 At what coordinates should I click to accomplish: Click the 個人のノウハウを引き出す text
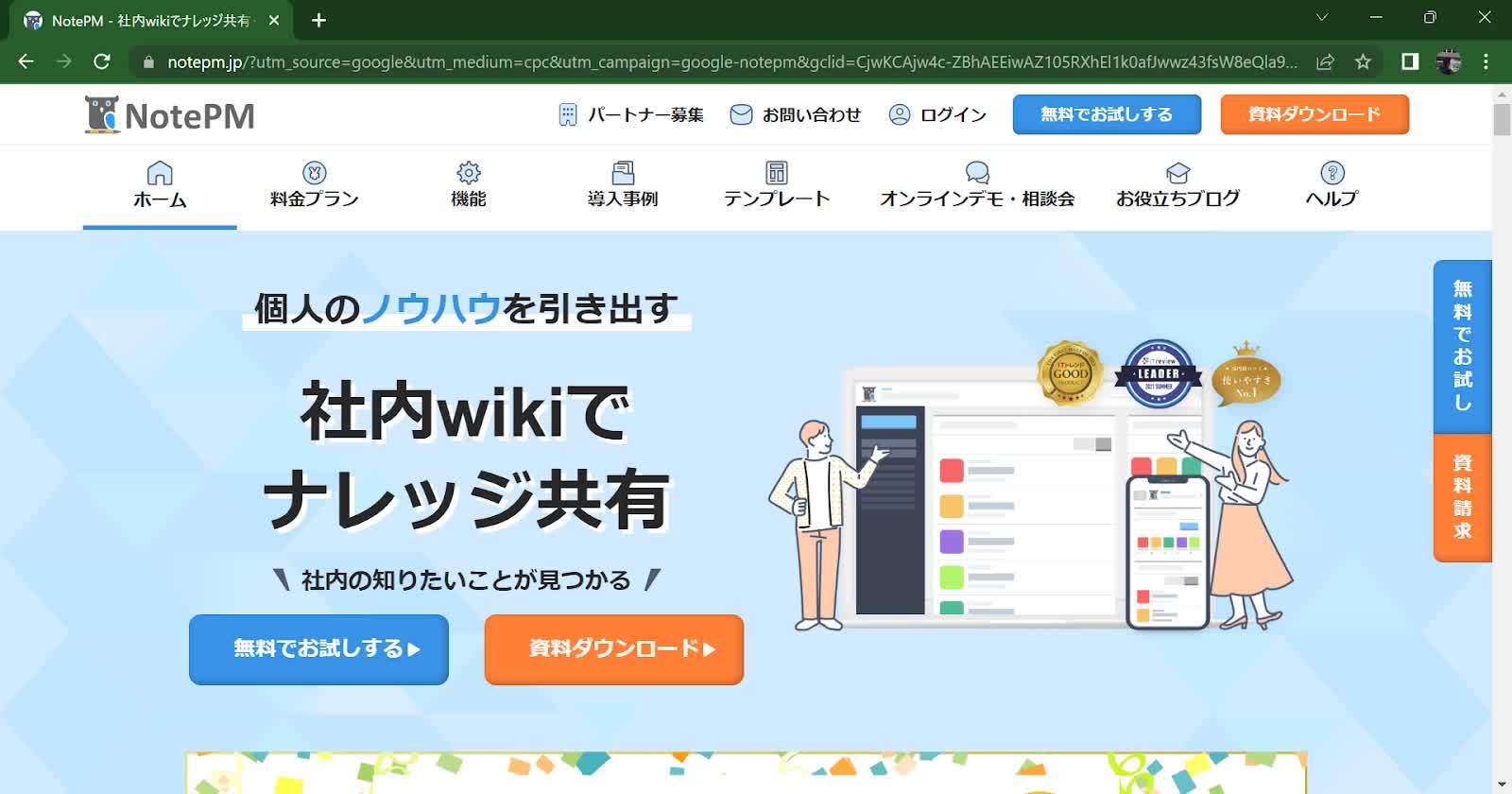pyautogui.click(x=467, y=308)
